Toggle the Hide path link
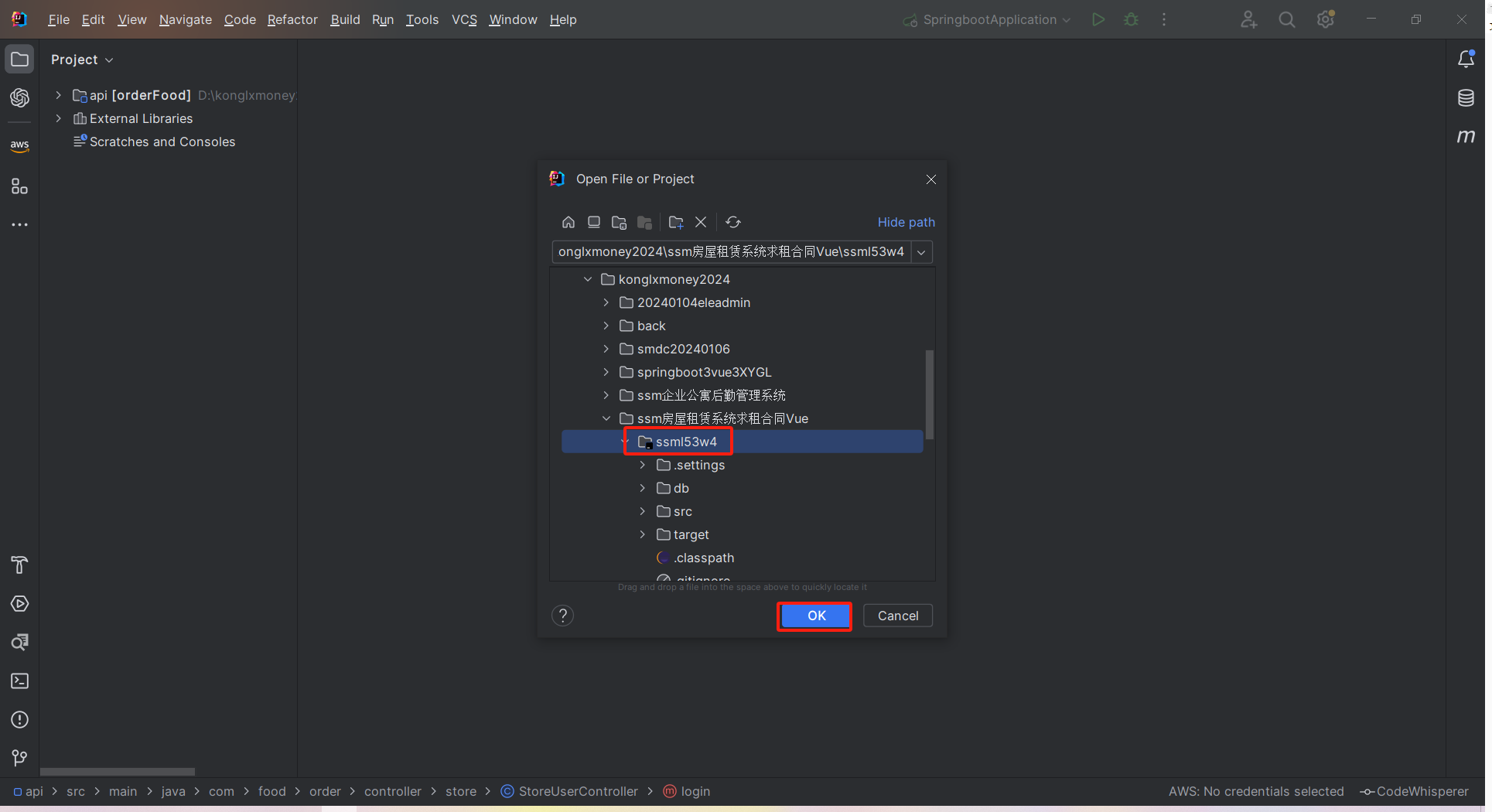Image resolution: width=1492 pixels, height=812 pixels. coord(906,223)
